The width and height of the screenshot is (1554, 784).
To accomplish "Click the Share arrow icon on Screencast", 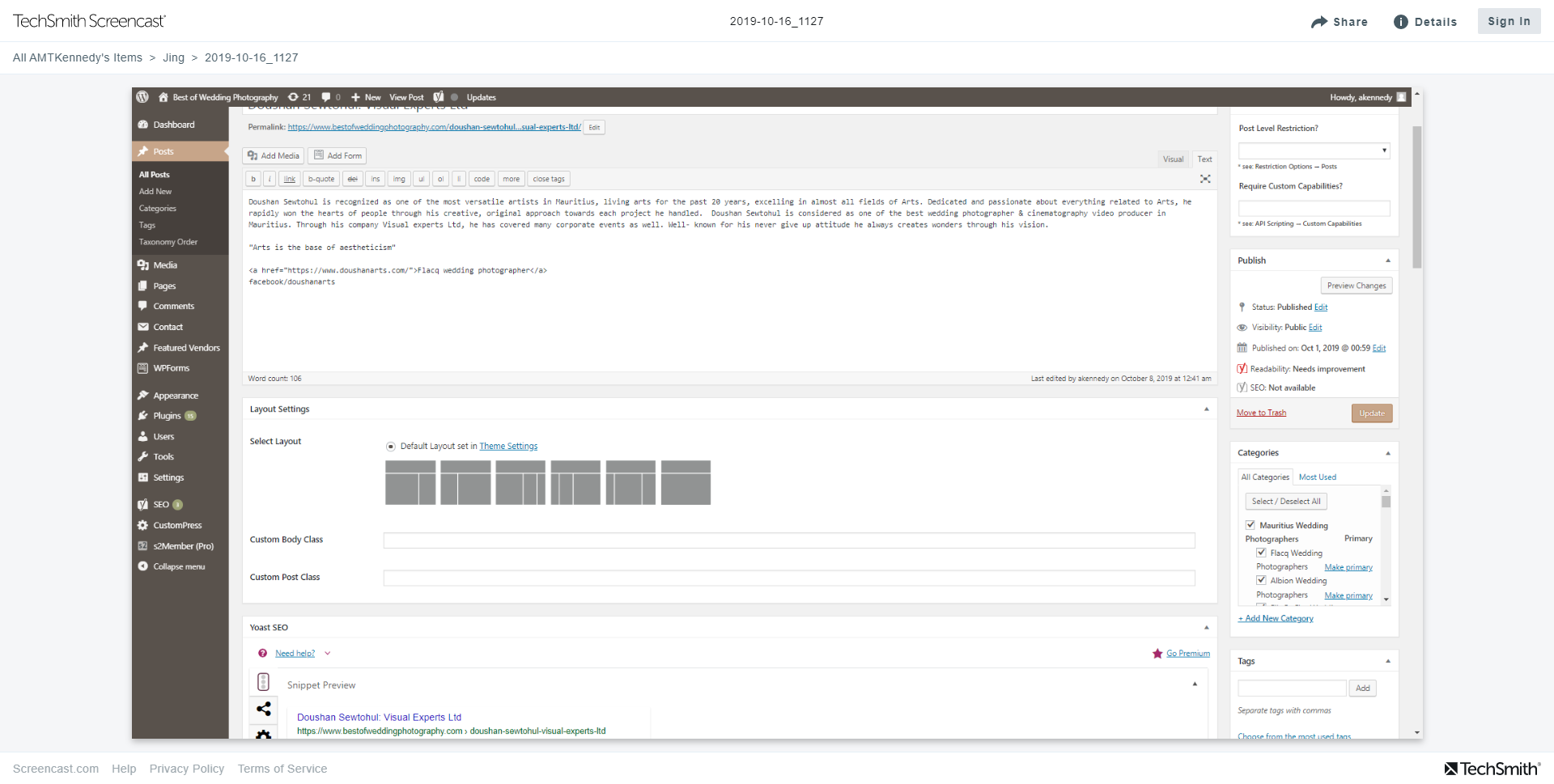I will click(1319, 22).
